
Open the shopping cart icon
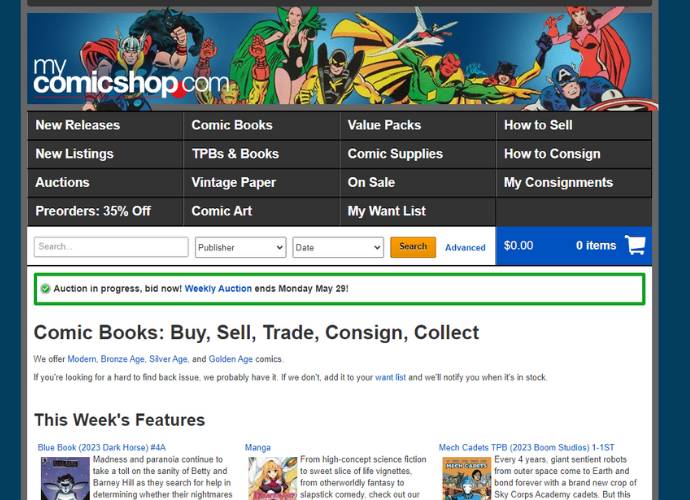pyautogui.click(x=635, y=245)
